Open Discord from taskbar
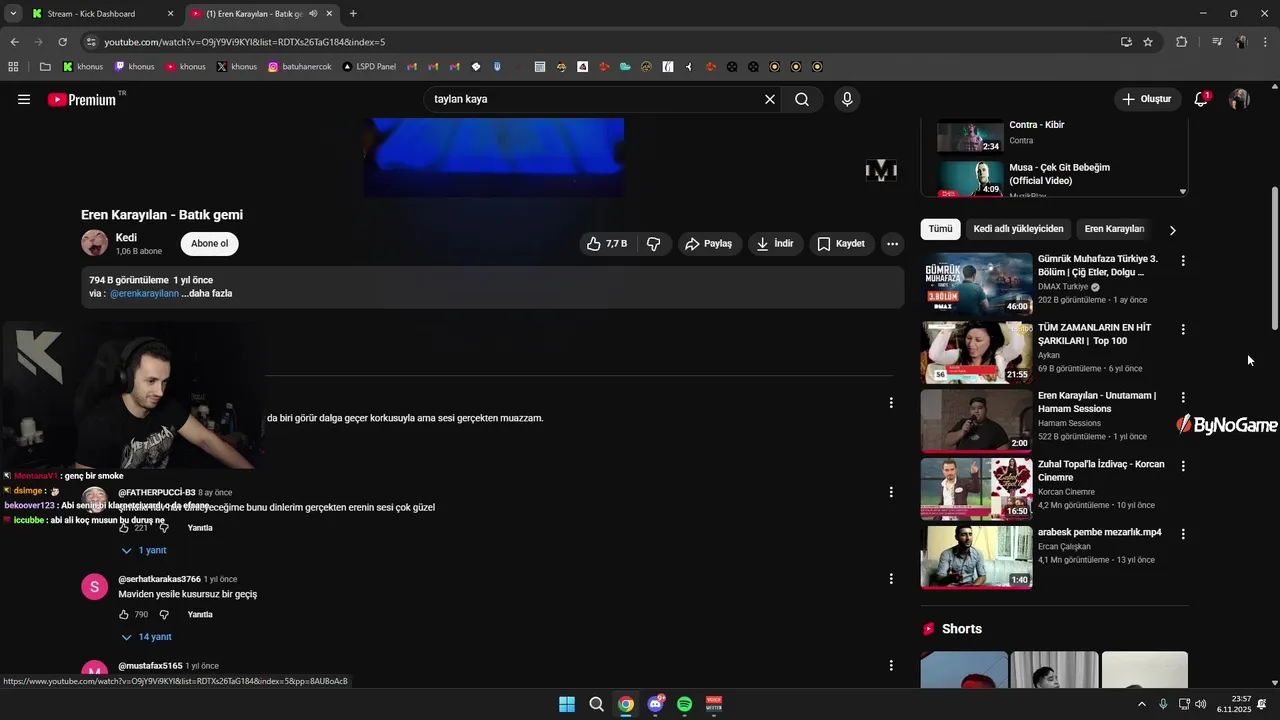Screen dimensions: 1280x720 point(655,704)
